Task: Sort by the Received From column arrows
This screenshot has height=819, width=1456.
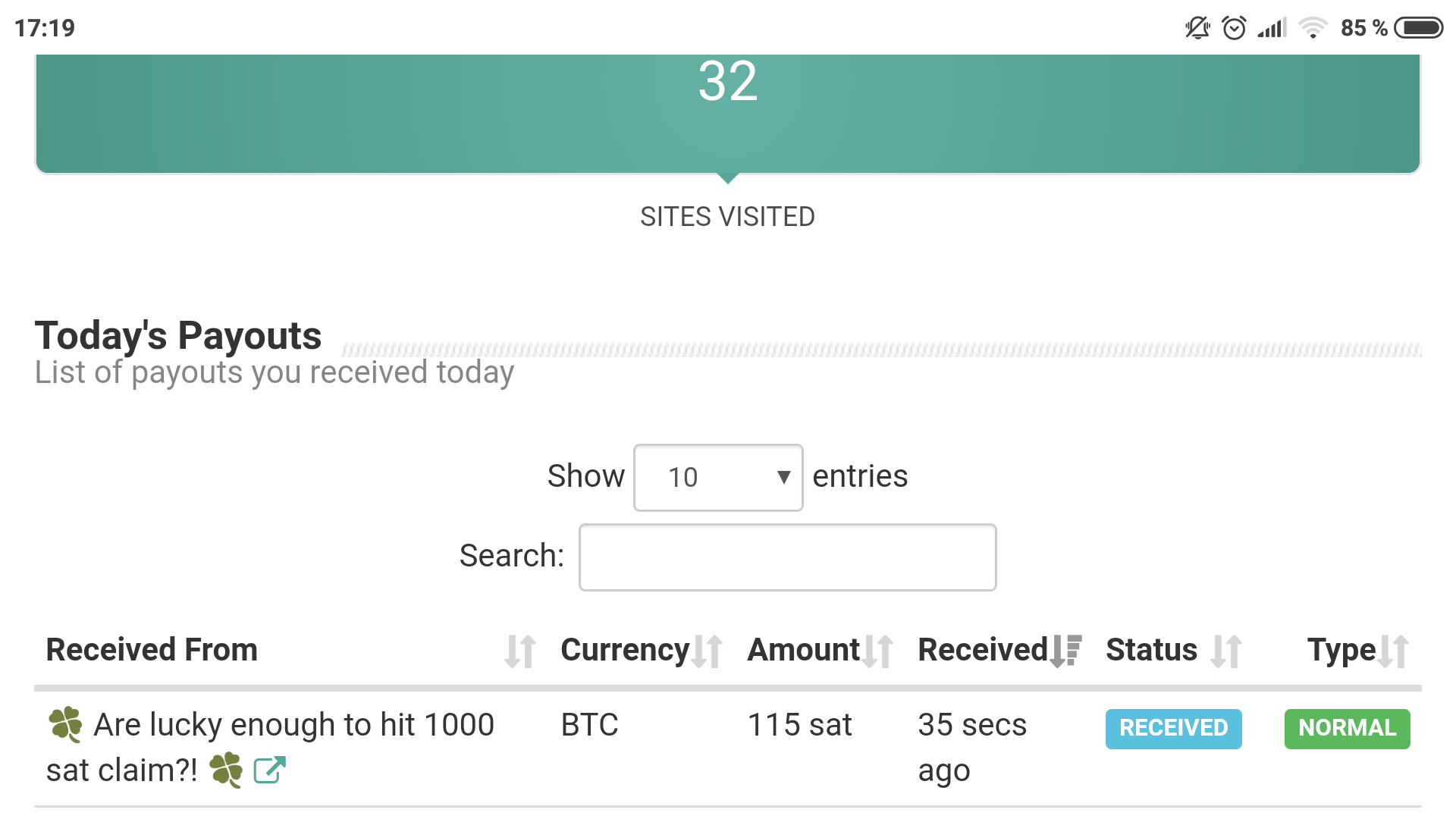Action: [x=520, y=651]
